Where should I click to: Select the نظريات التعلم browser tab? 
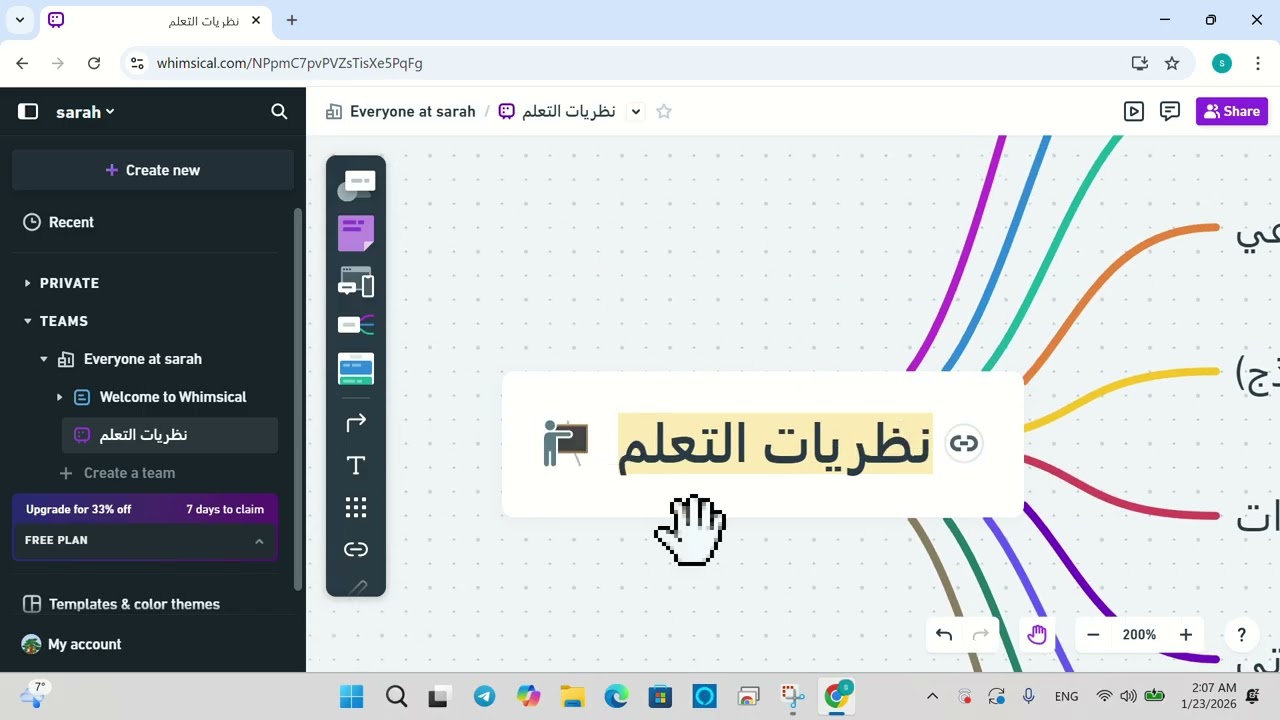[x=156, y=20]
